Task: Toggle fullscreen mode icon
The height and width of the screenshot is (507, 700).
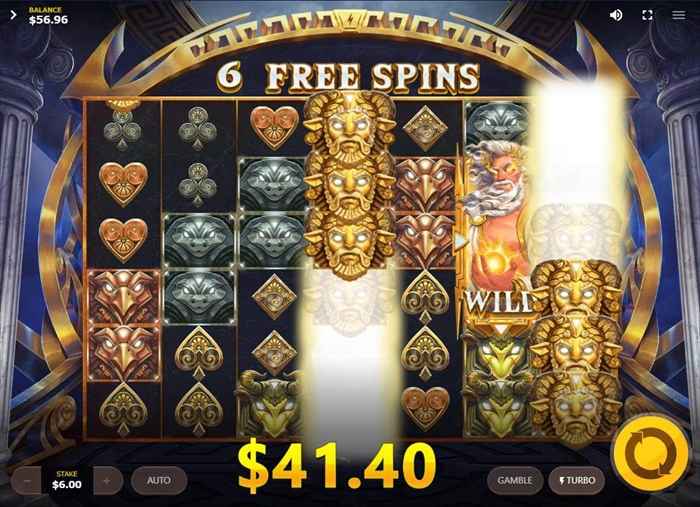Action: point(647,15)
